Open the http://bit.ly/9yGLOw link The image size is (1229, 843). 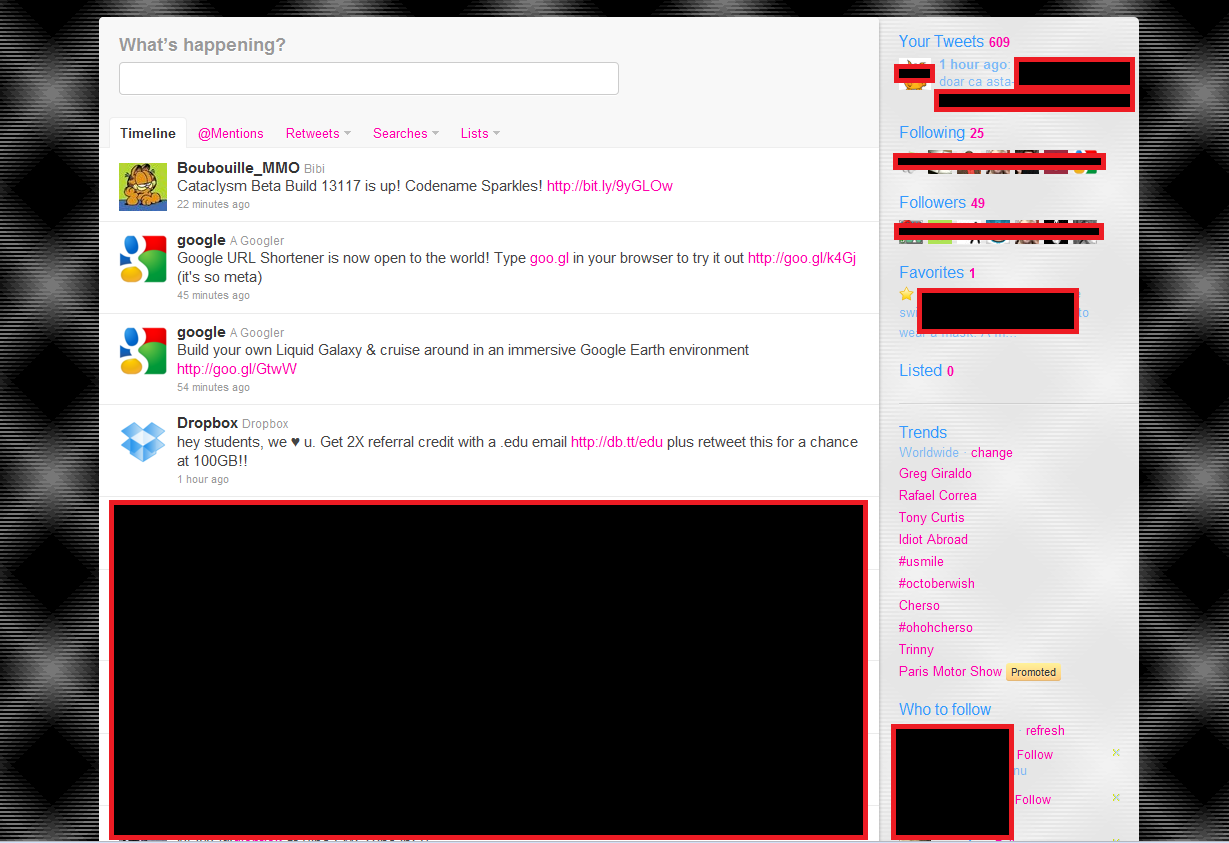click(609, 186)
